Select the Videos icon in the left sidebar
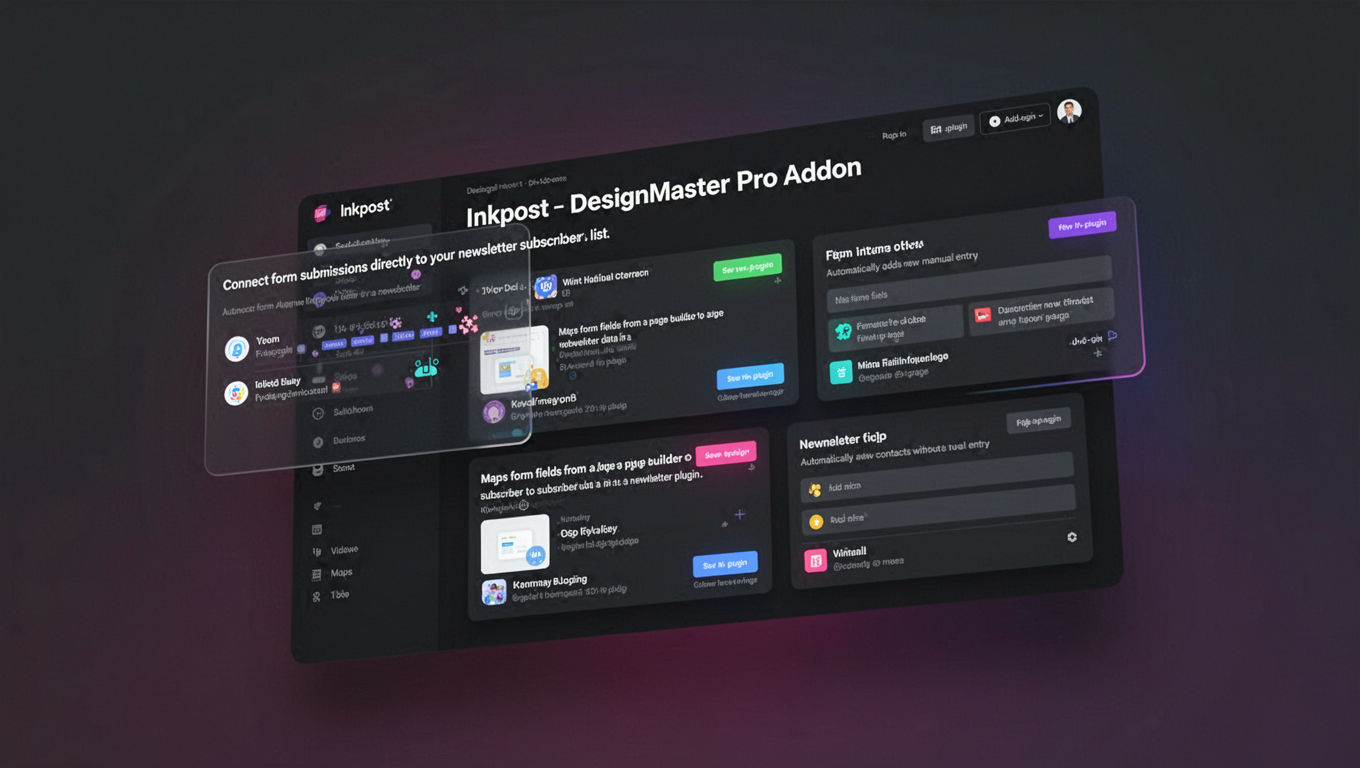Image resolution: width=1360 pixels, height=768 pixels. click(319, 548)
